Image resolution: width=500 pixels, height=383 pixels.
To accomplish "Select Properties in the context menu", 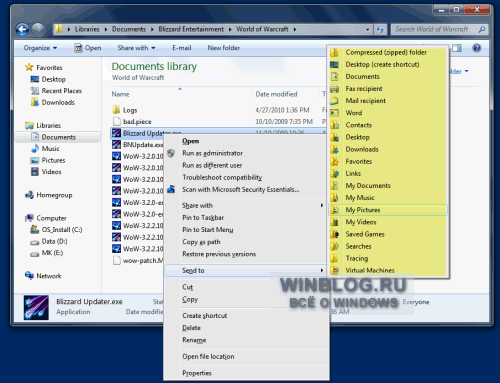I will click(197, 373).
